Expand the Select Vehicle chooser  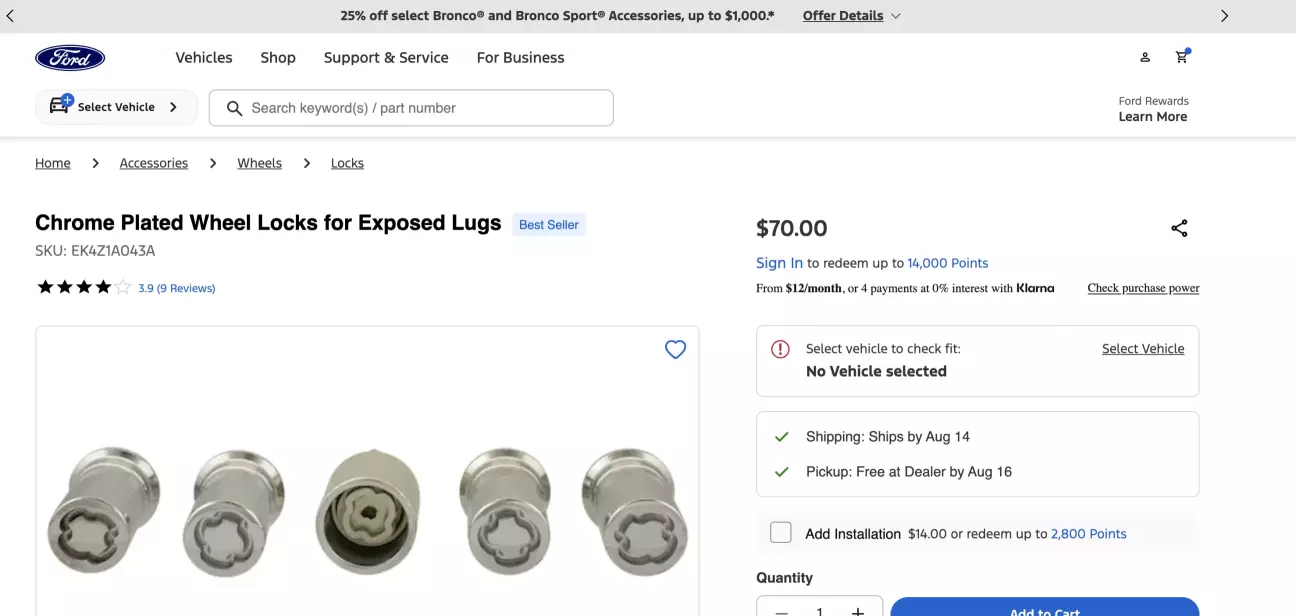(x=116, y=107)
